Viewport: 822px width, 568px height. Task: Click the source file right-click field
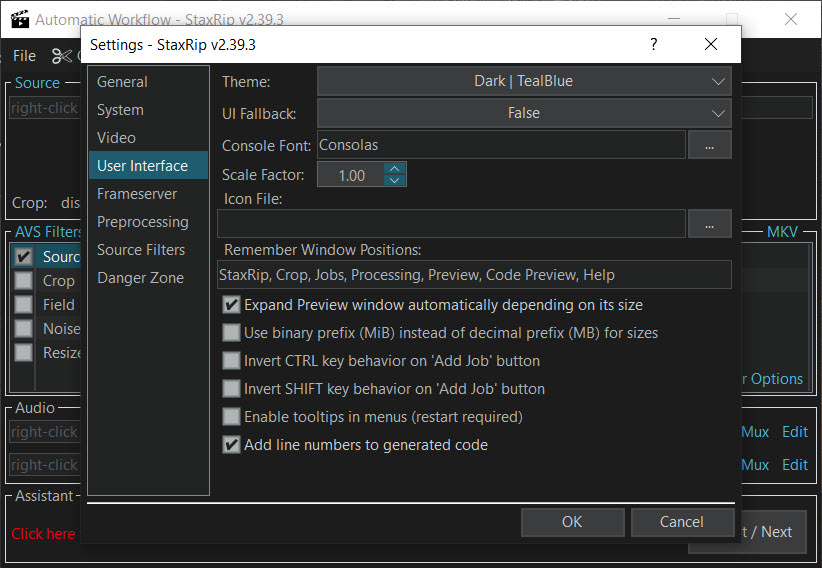45,108
